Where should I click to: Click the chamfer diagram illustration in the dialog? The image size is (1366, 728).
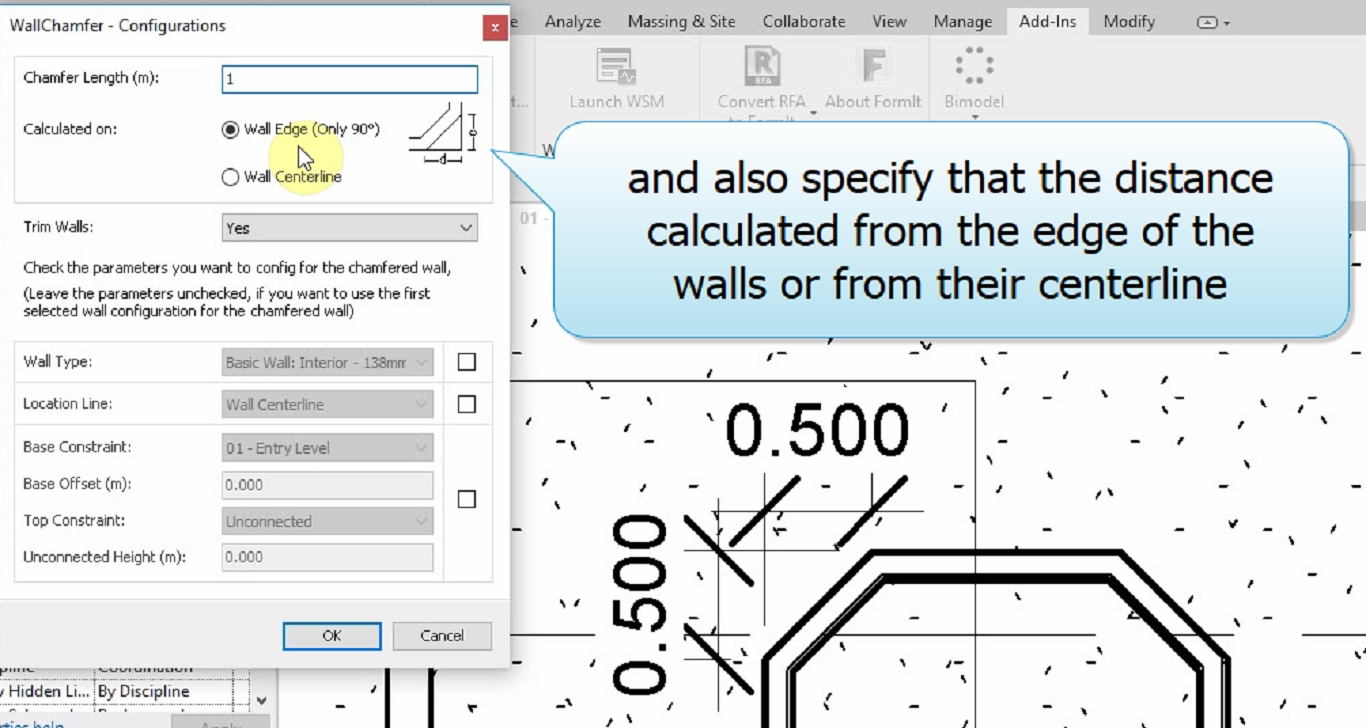point(443,131)
